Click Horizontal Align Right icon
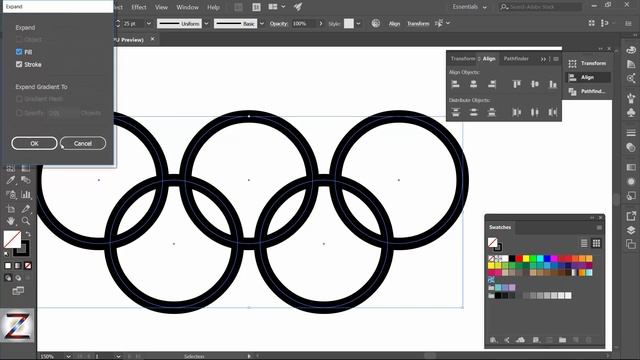640x360 pixels. (x=492, y=84)
